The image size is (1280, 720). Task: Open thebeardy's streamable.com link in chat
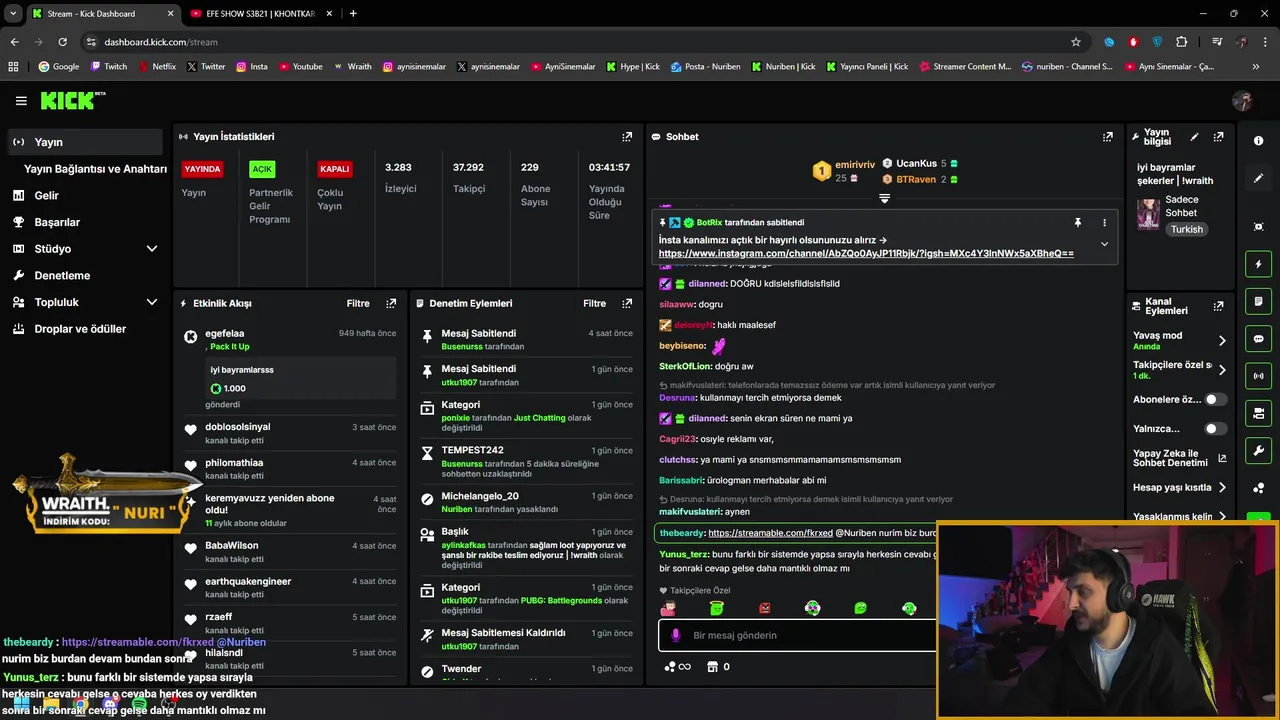tap(770, 533)
